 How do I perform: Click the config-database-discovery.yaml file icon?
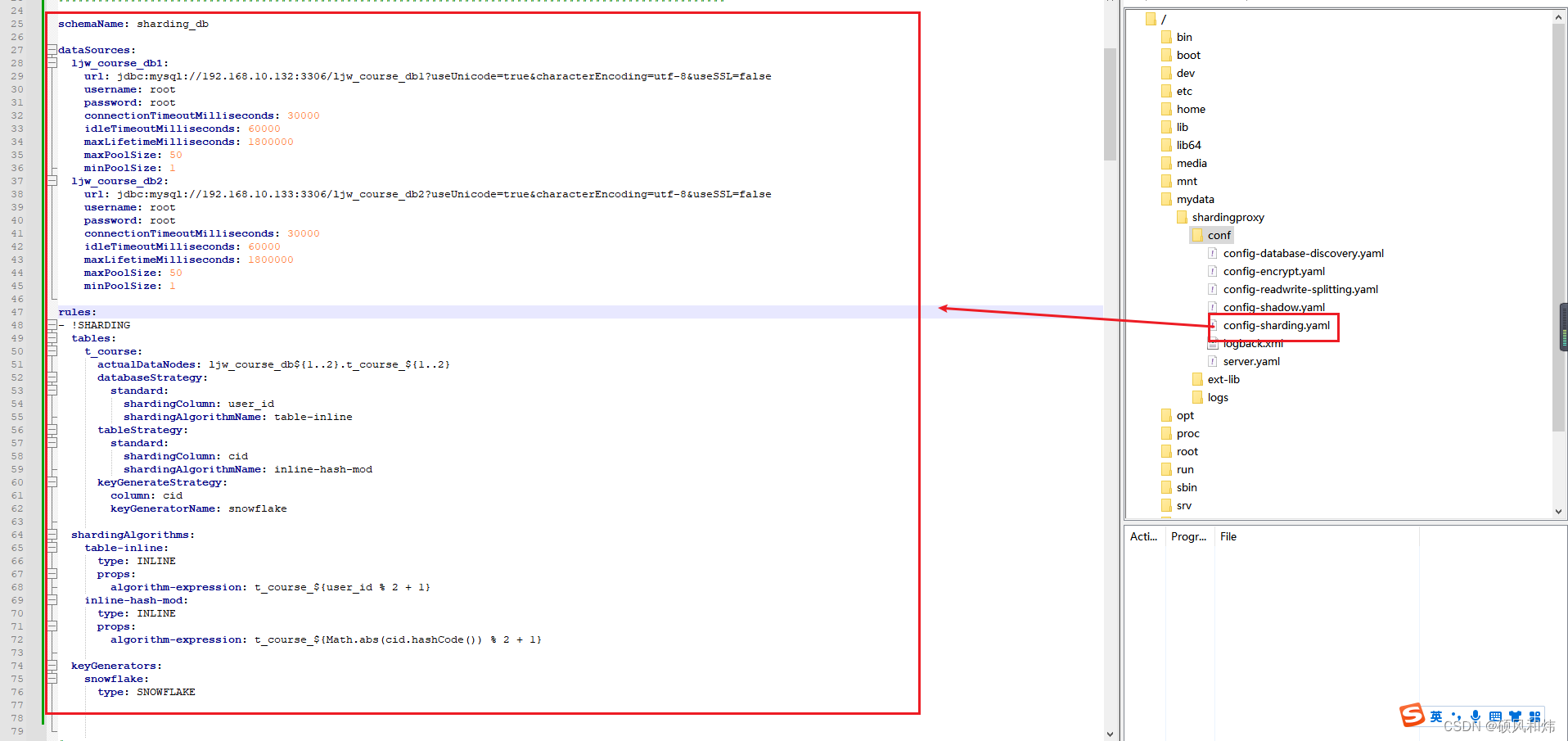[x=1213, y=253]
